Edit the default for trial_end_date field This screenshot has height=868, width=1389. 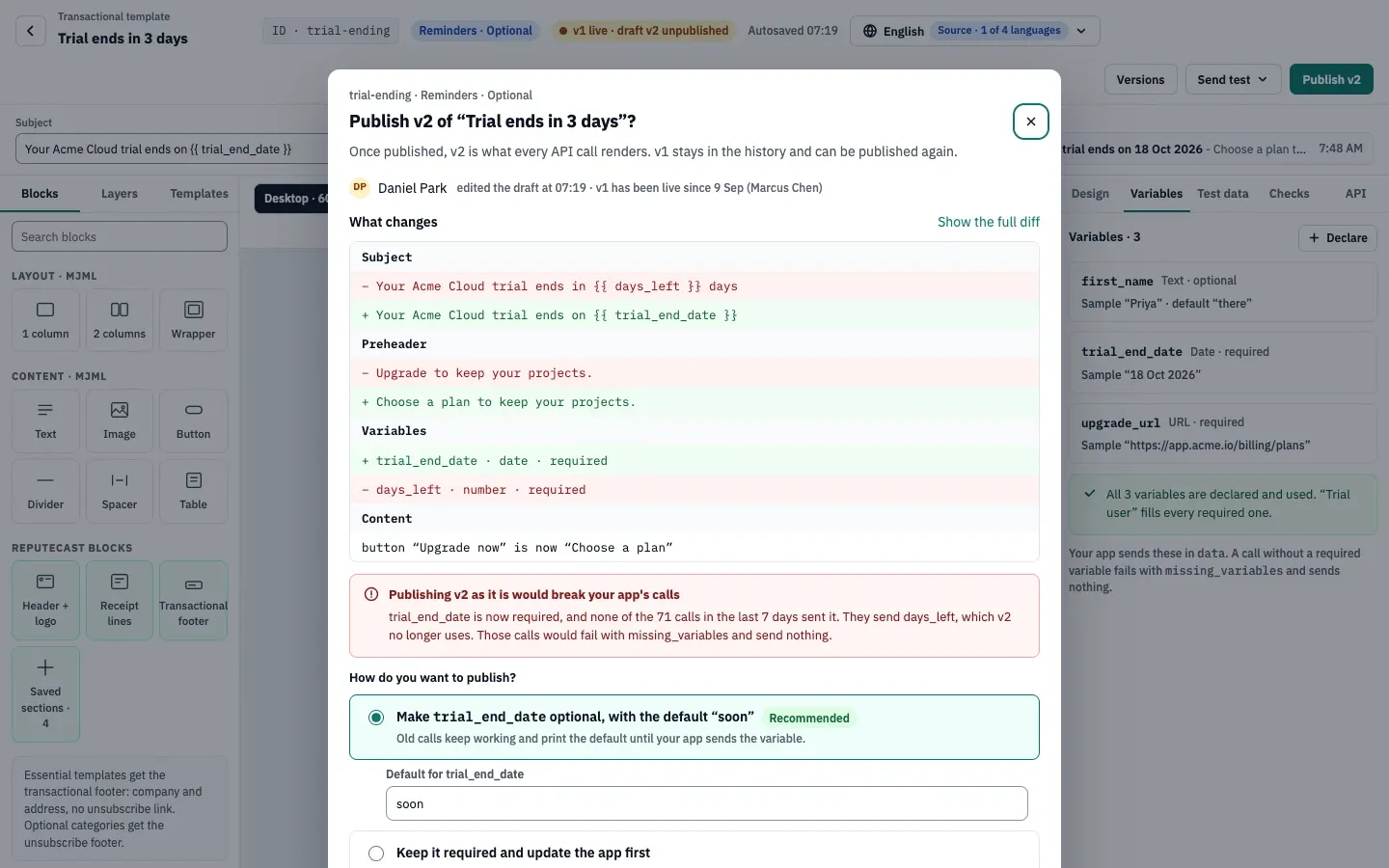[707, 803]
